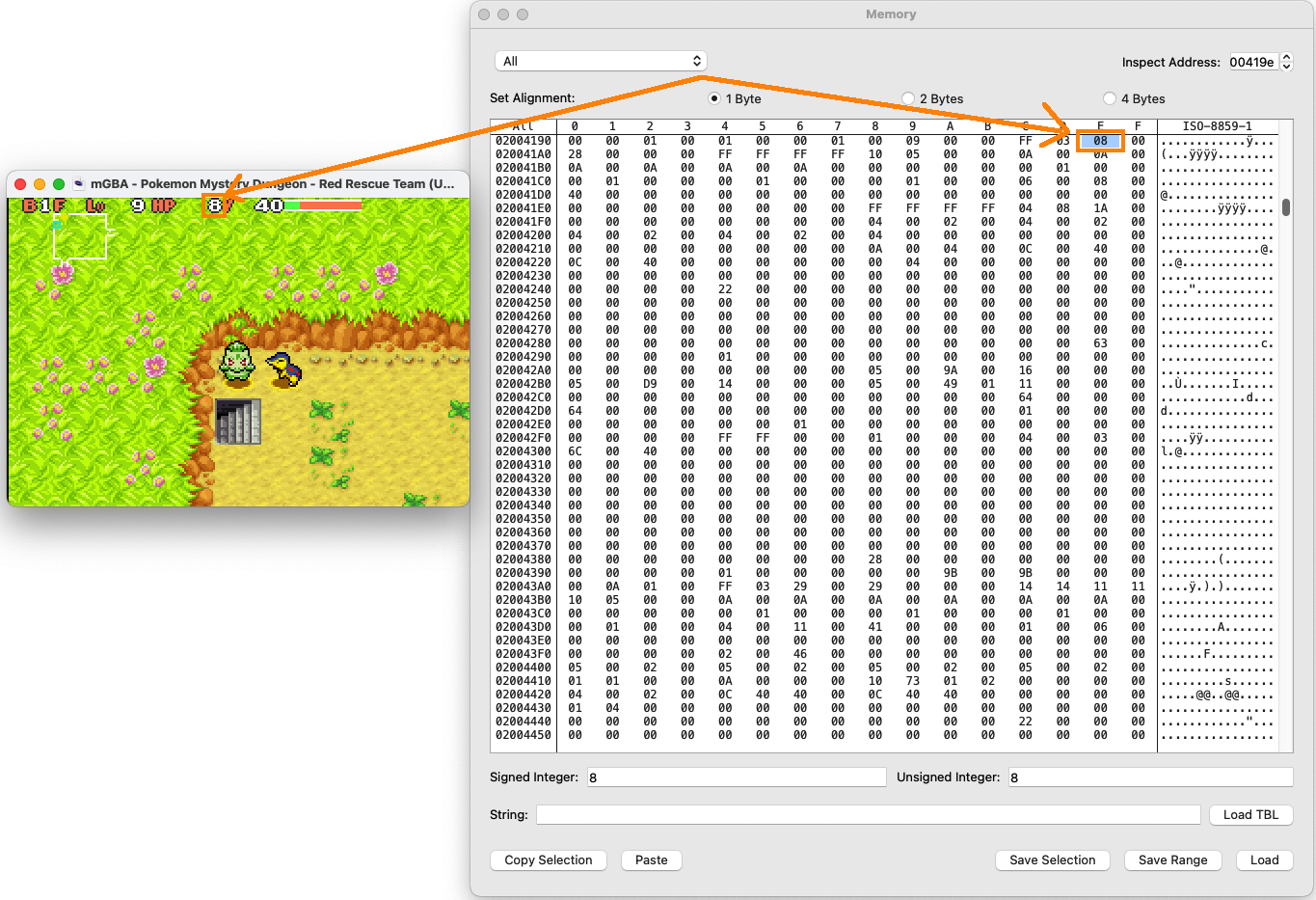Close the mGBA game window
1316x900 pixels.
[20, 183]
